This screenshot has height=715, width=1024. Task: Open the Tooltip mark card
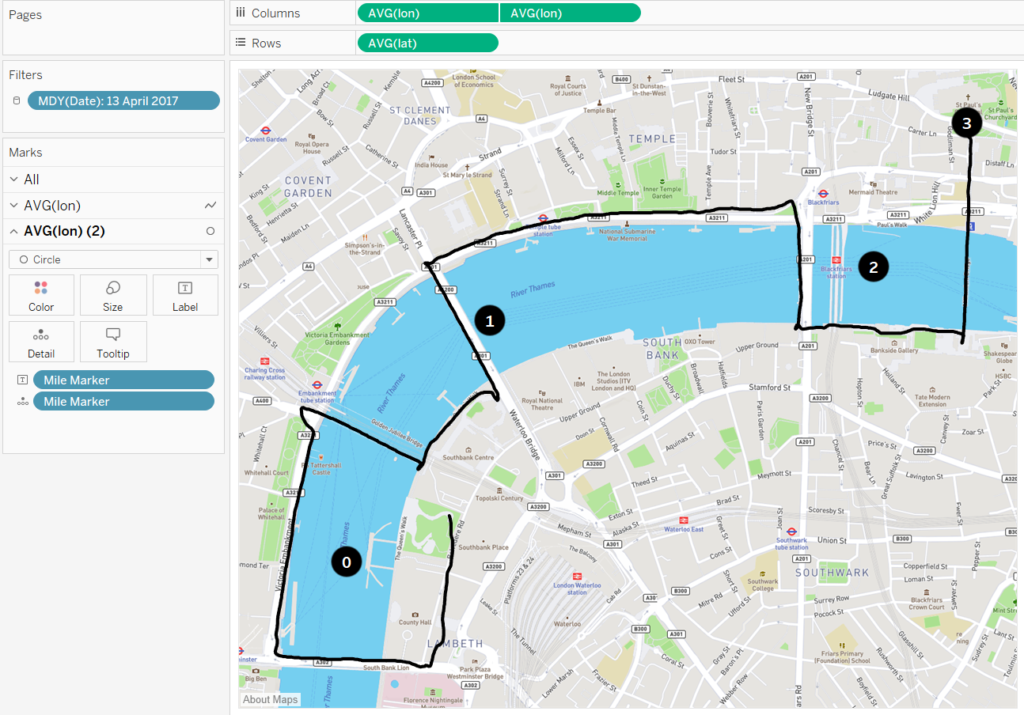112,342
